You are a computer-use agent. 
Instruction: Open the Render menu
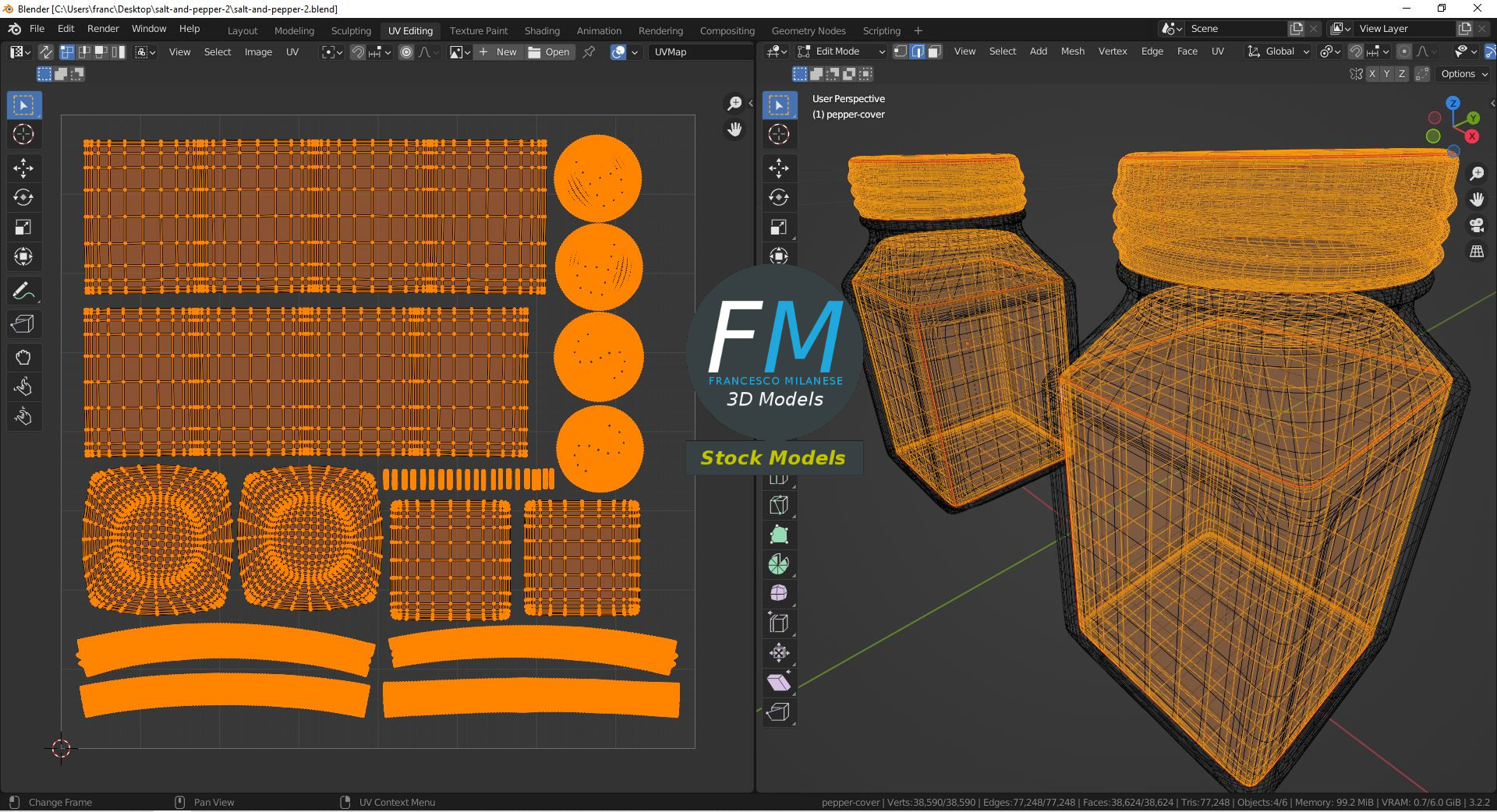pyautogui.click(x=103, y=29)
